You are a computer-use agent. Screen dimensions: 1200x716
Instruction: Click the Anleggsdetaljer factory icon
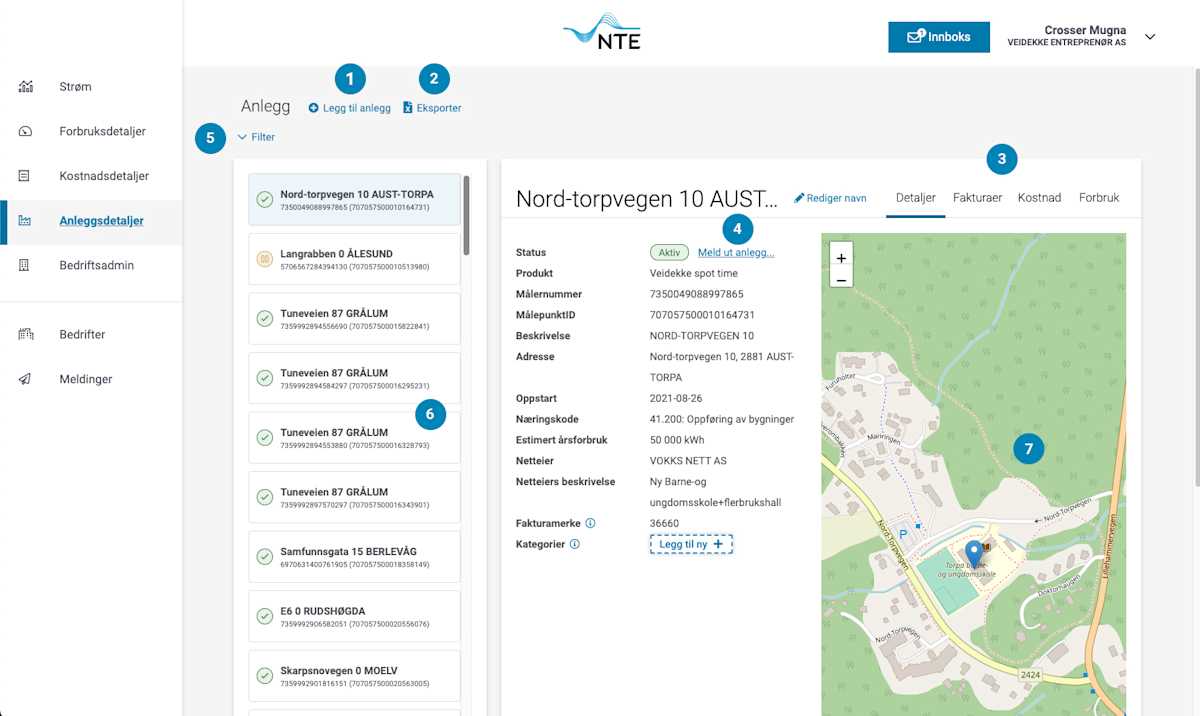coord(25,221)
